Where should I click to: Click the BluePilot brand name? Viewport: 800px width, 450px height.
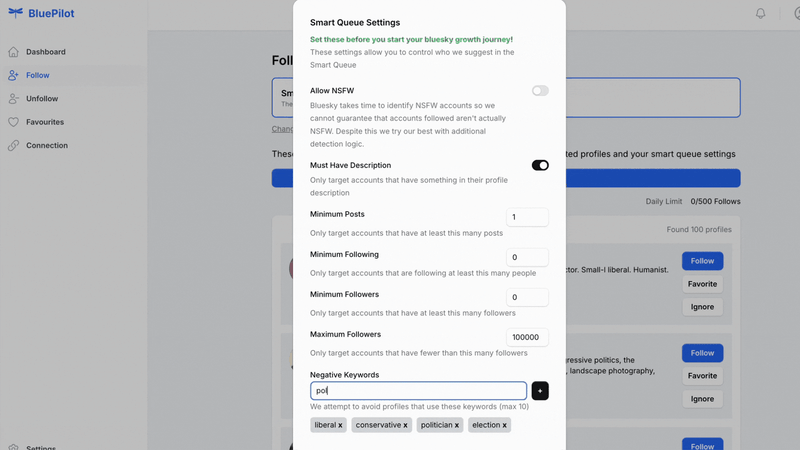[x=51, y=13]
